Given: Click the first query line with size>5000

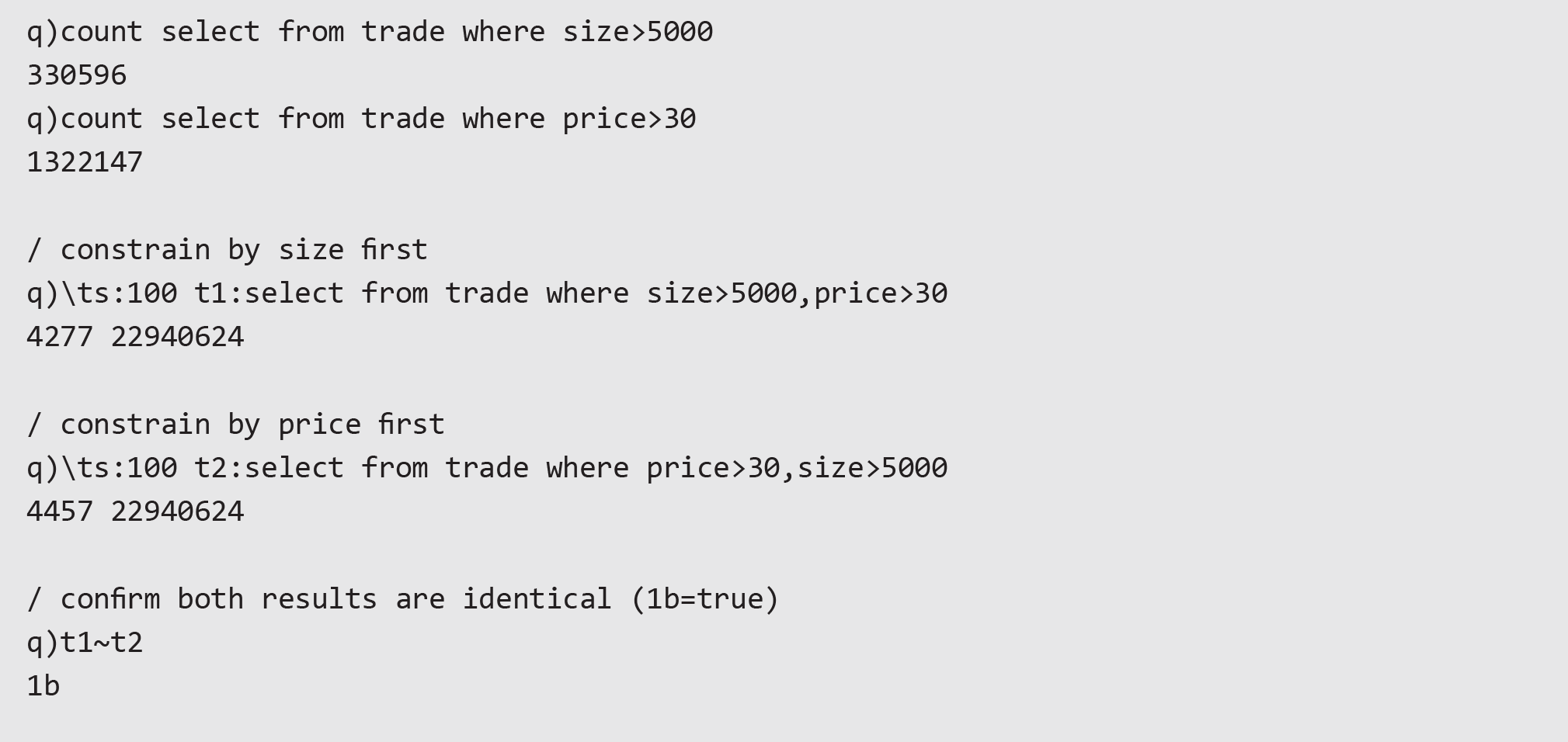Looking at the screenshot, I should 370,33.
